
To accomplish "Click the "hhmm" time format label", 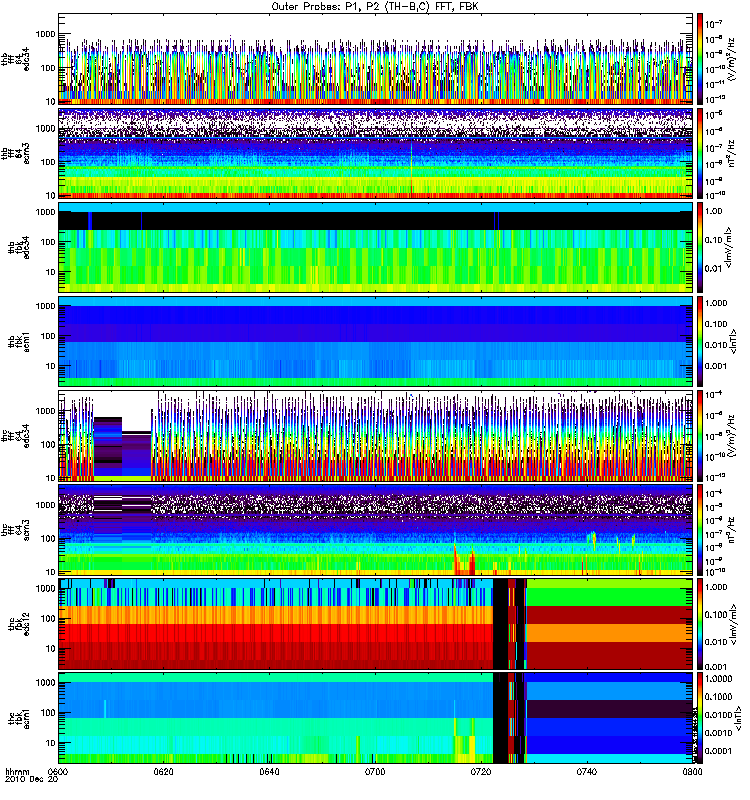I will point(17,771).
